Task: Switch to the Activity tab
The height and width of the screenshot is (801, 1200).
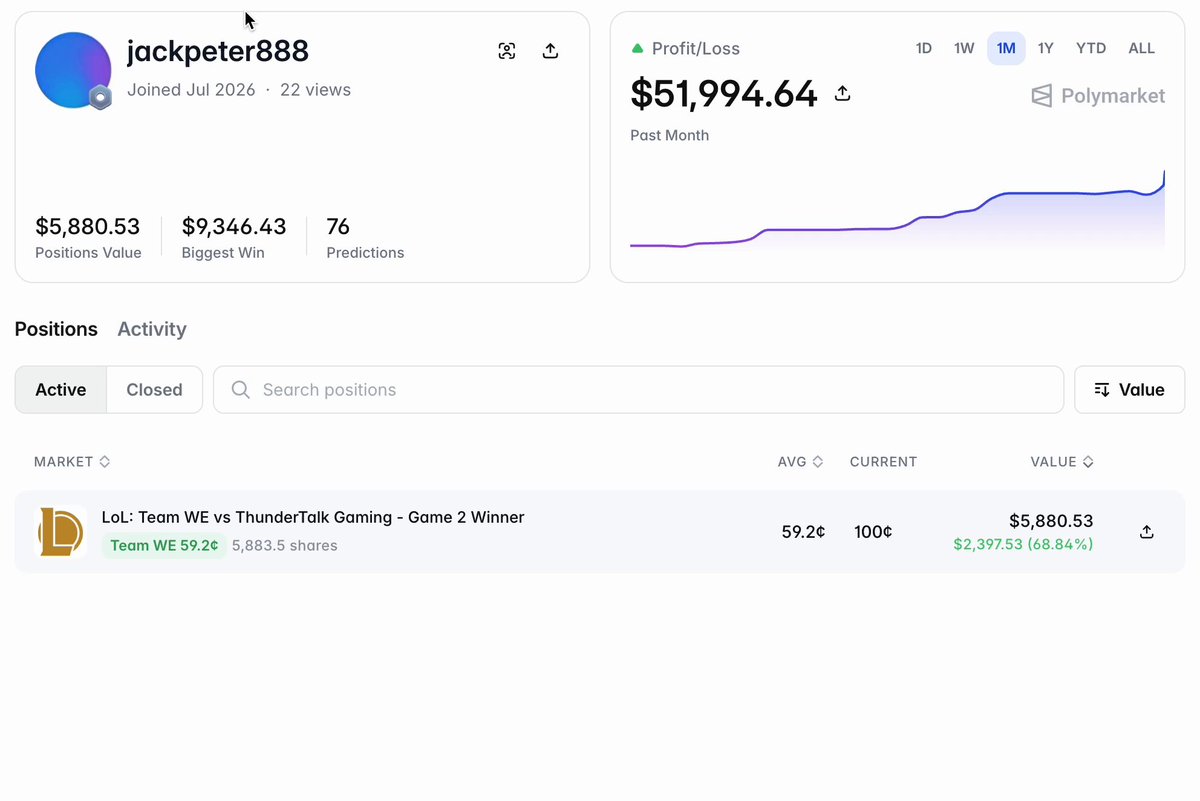Action: tap(152, 329)
